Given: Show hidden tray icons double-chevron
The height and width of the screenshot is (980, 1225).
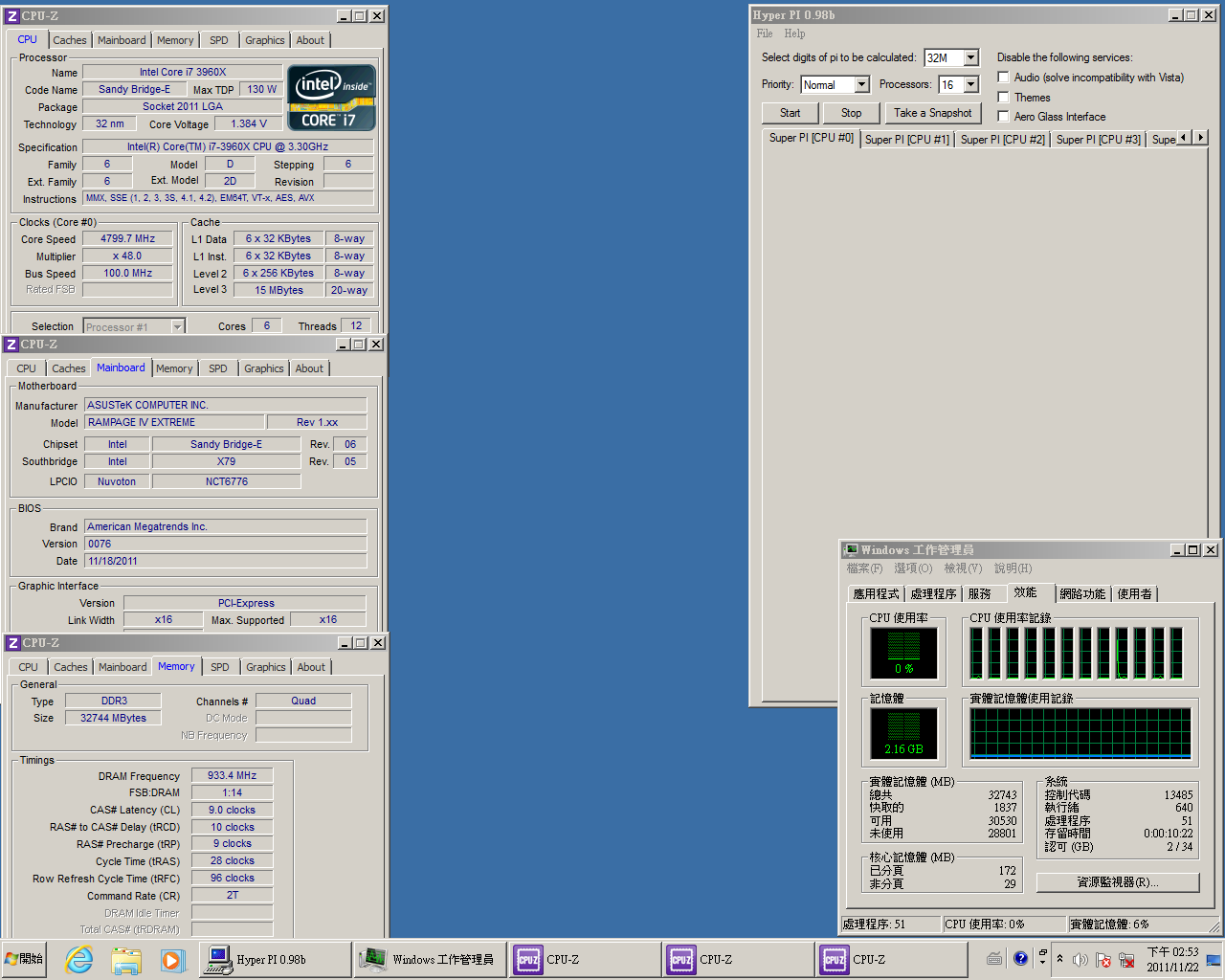Looking at the screenshot, I should pyautogui.click(x=1059, y=958).
